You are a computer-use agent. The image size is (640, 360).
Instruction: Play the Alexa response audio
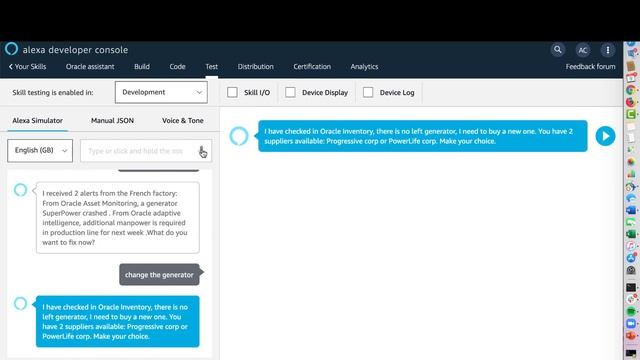tap(605, 136)
